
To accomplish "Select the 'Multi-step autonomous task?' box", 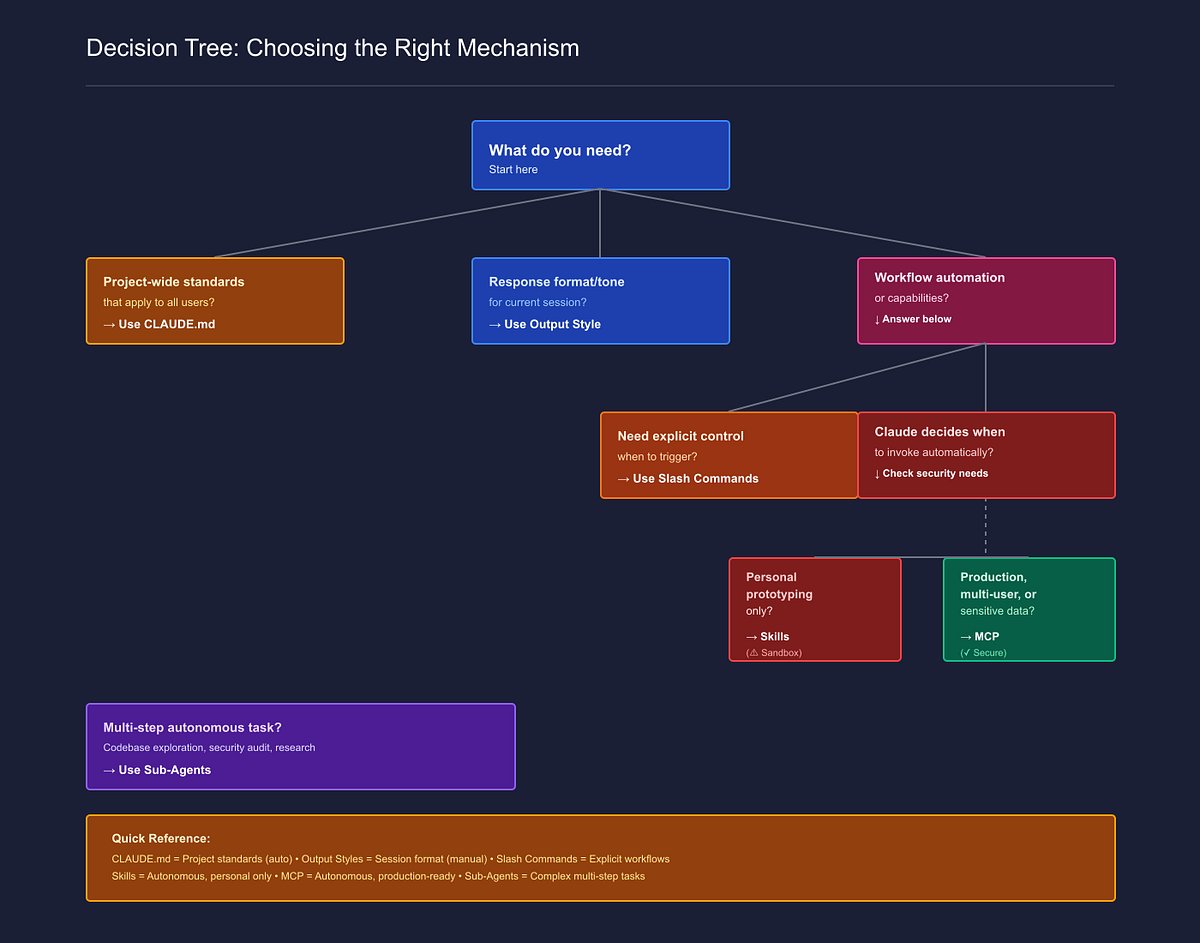I will click(300, 747).
